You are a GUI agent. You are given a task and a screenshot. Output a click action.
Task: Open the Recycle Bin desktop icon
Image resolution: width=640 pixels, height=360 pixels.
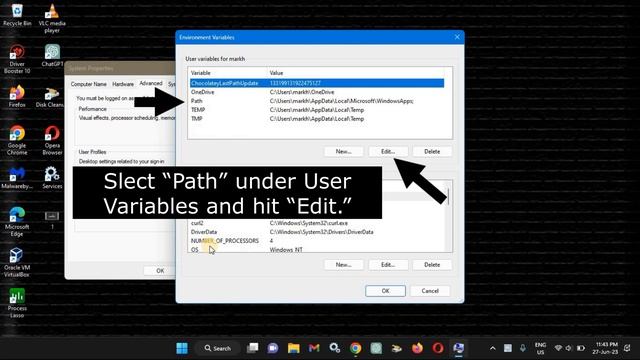tap(17, 14)
